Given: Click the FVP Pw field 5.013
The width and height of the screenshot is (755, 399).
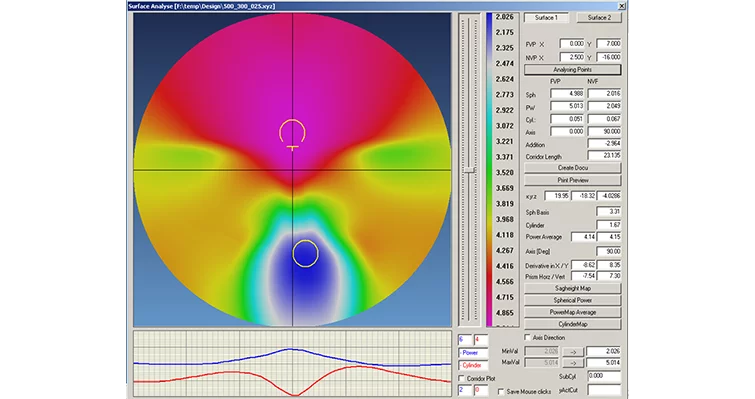Looking at the screenshot, I should tap(567, 106).
